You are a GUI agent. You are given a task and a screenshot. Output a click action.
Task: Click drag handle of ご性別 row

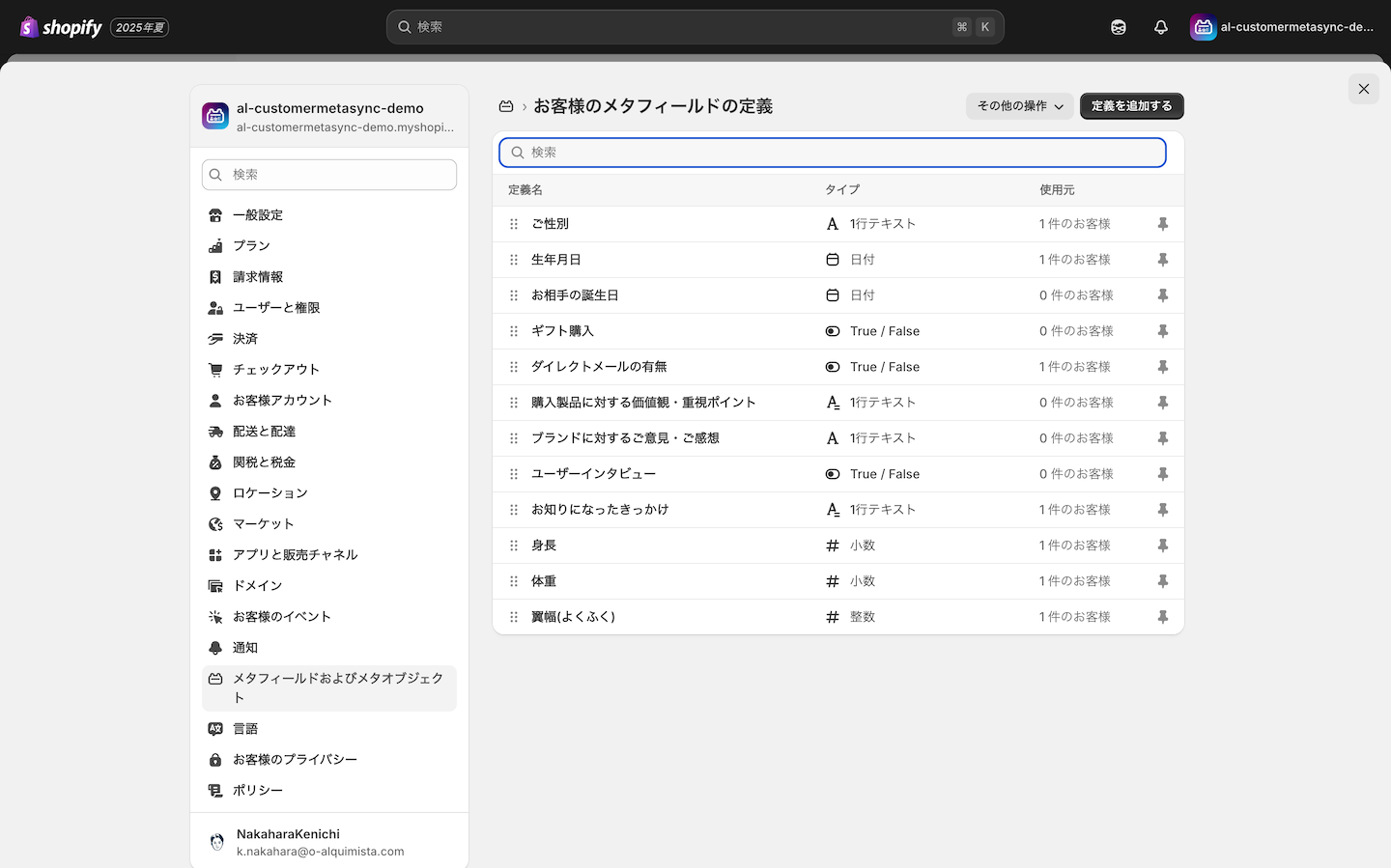(514, 224)
